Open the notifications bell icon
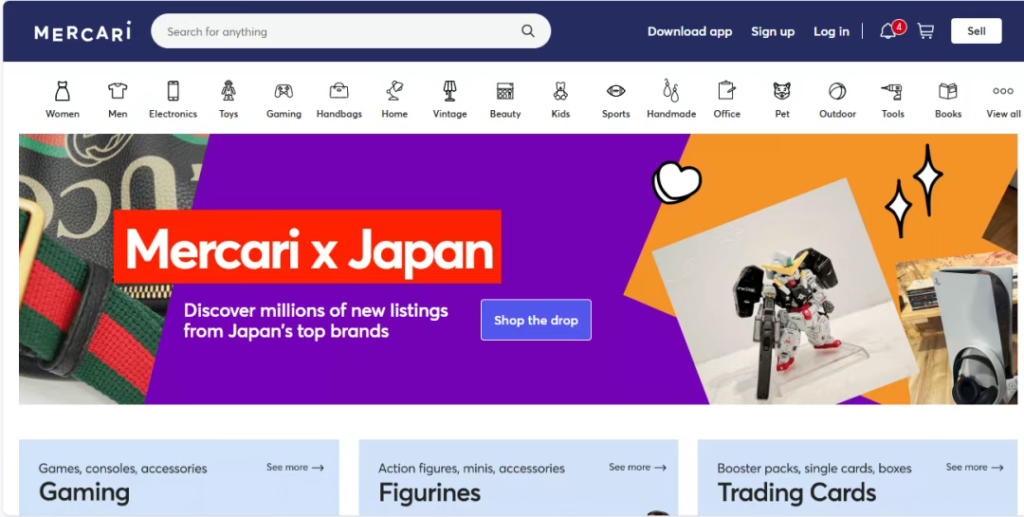1024x517 pixels. pos(888,31)
